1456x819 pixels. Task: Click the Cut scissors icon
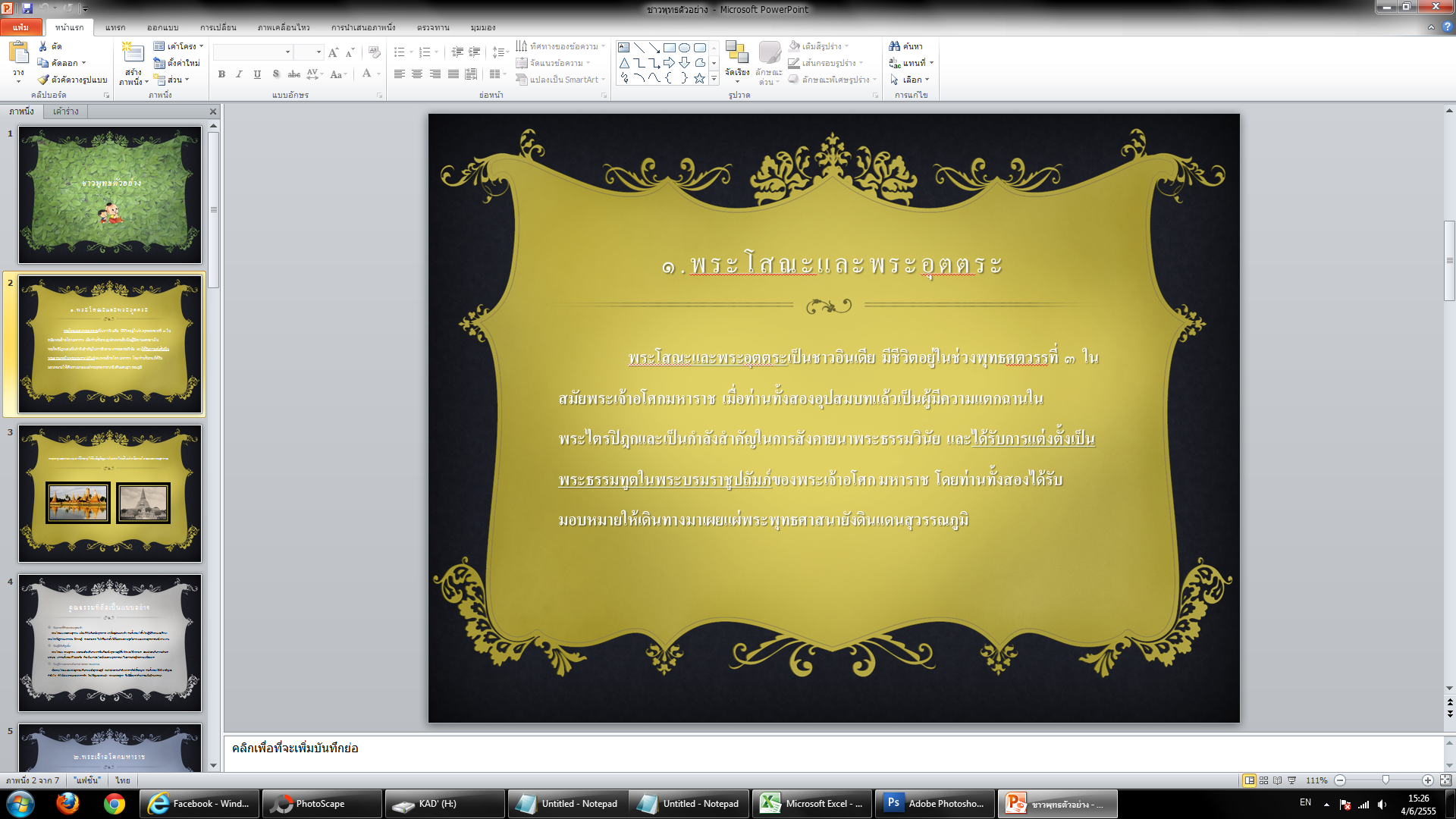point(43,46)
